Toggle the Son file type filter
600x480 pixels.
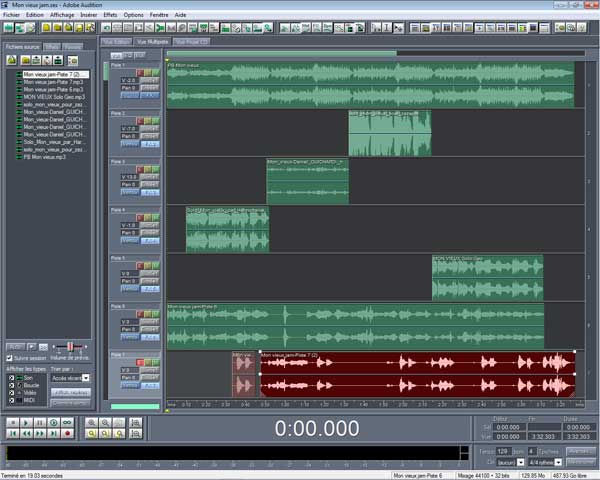(11, 378)
